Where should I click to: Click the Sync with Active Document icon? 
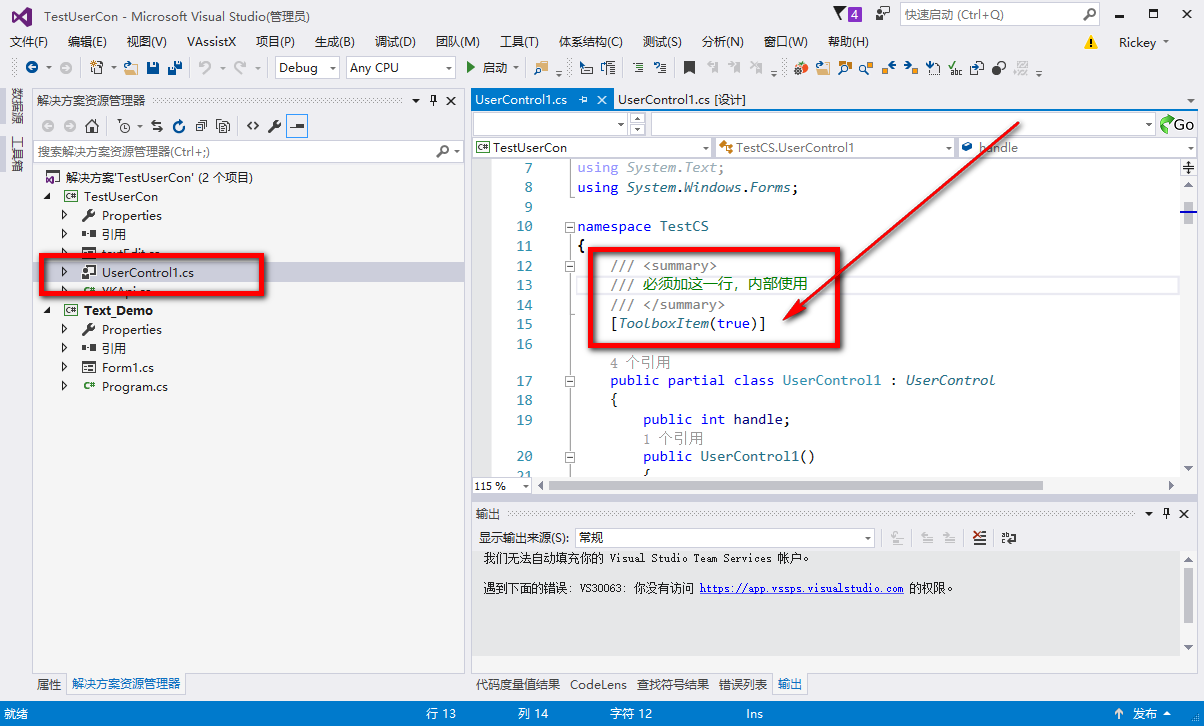pos(157,126)
